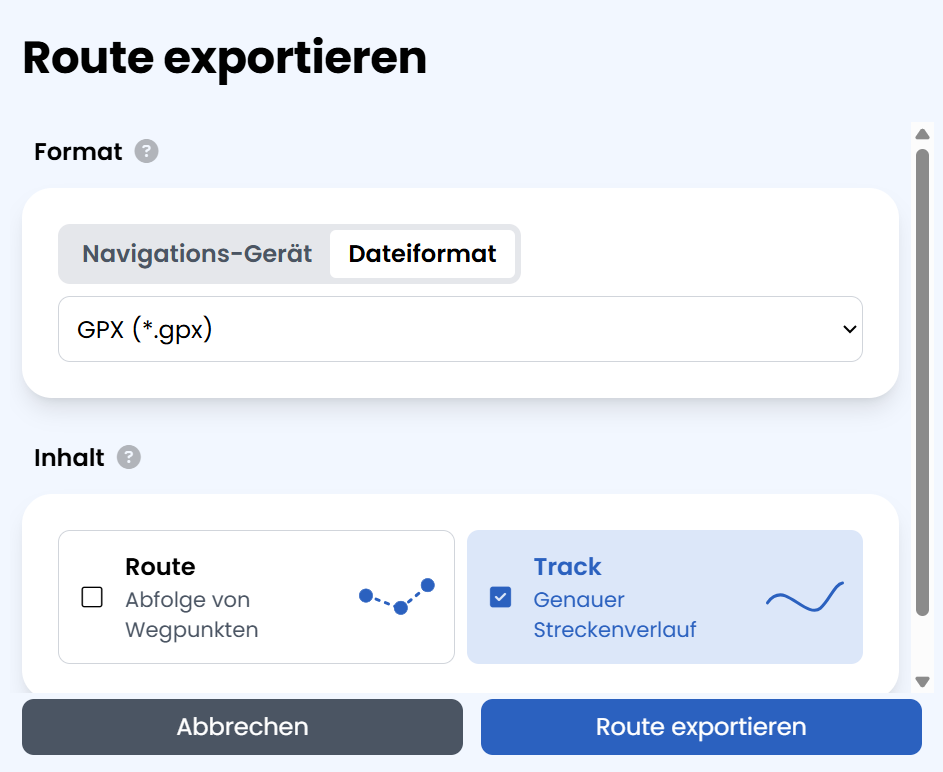Uncheck the Track checkbox
943x772 pixels.
tap(500, 597)
